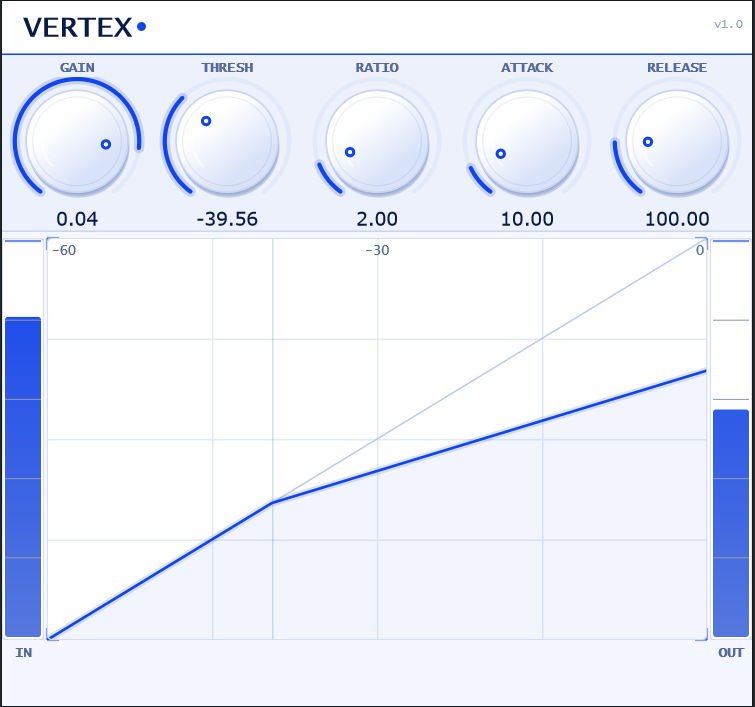The width and height of the screenshot is (755, 707).
Task: Click the ATTACK knob
Action: pos(527,142)
